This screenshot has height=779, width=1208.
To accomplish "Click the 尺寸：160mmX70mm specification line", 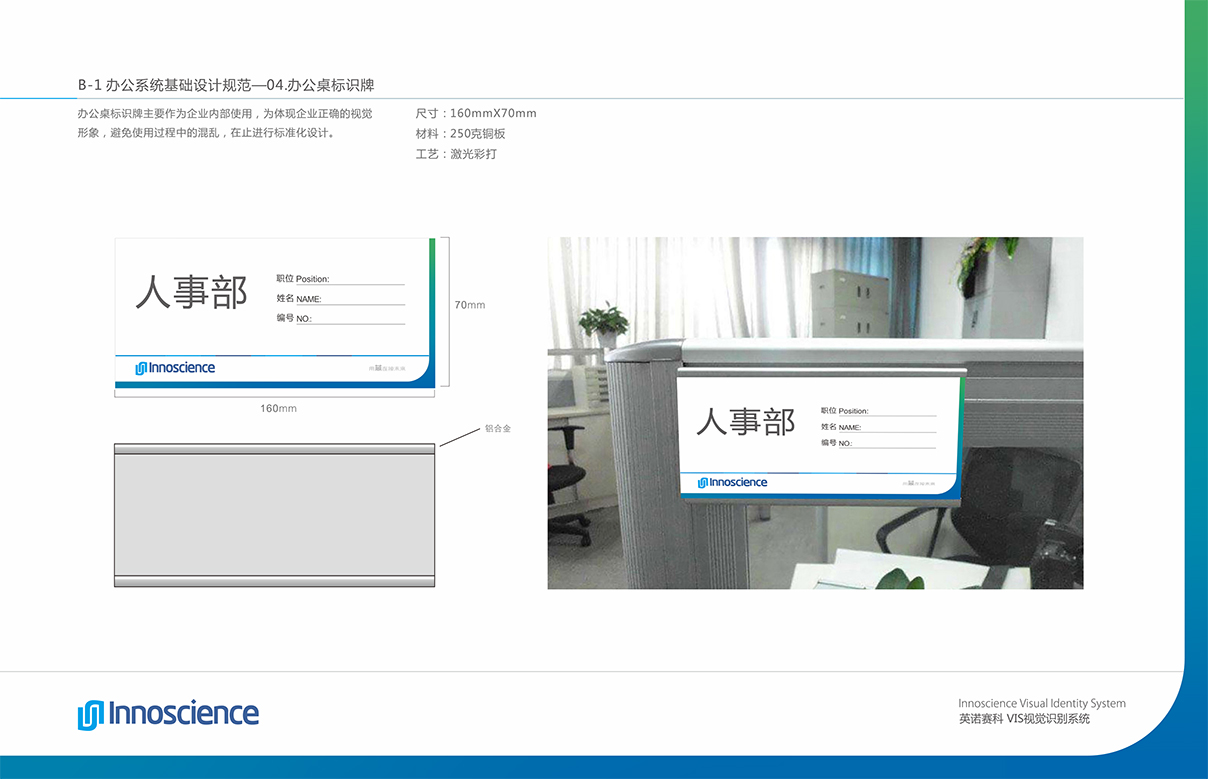I will click(x=476, y=113).
